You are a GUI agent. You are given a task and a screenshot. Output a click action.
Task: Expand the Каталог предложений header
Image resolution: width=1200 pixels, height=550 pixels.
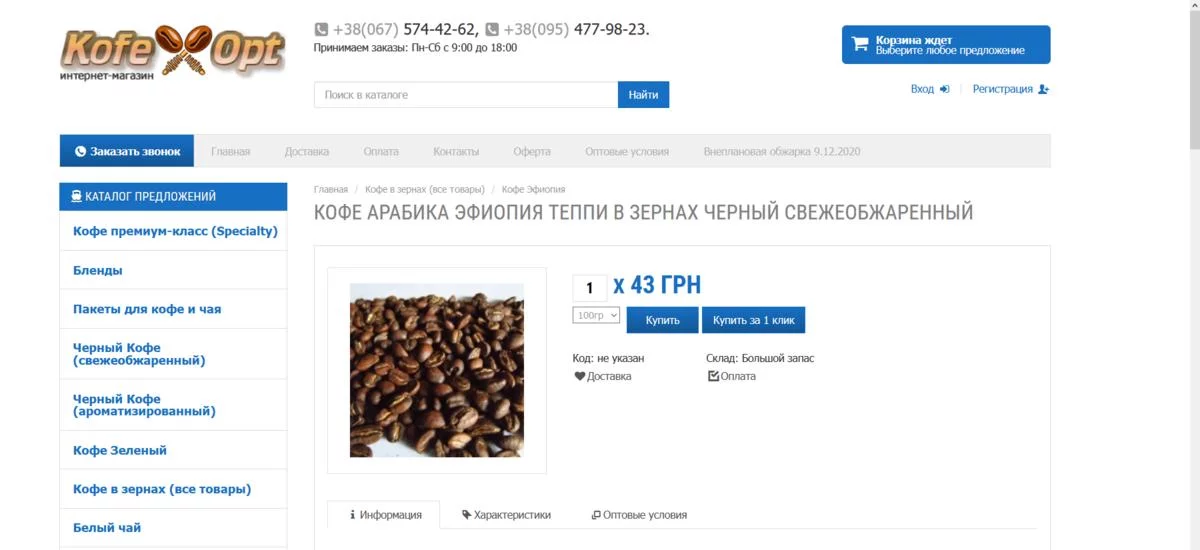coord(173,197)
